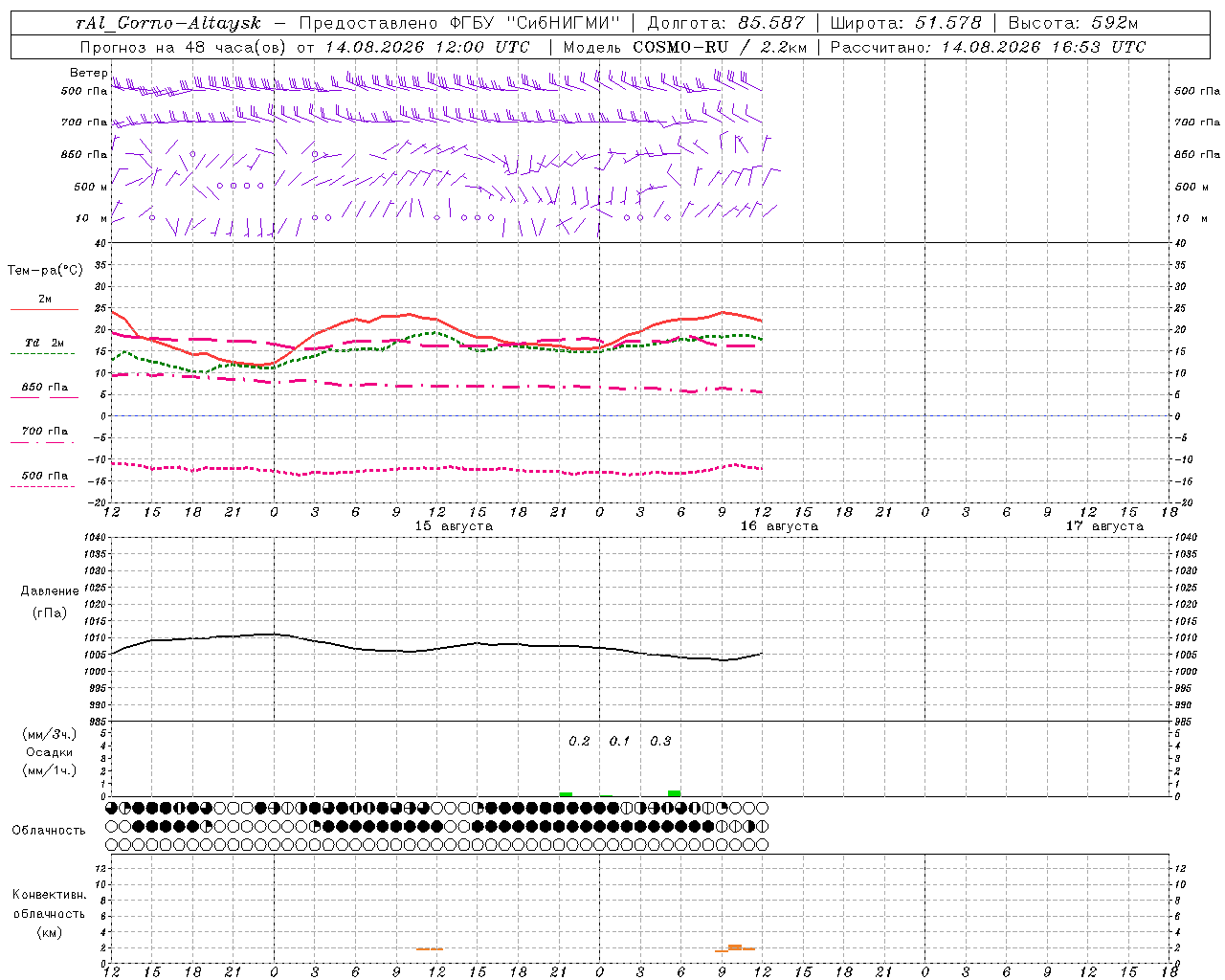Viewport: 1225px width, 980px height.
Task: Click the Облачность cloud cover label
Action: [x=49, y=830]
